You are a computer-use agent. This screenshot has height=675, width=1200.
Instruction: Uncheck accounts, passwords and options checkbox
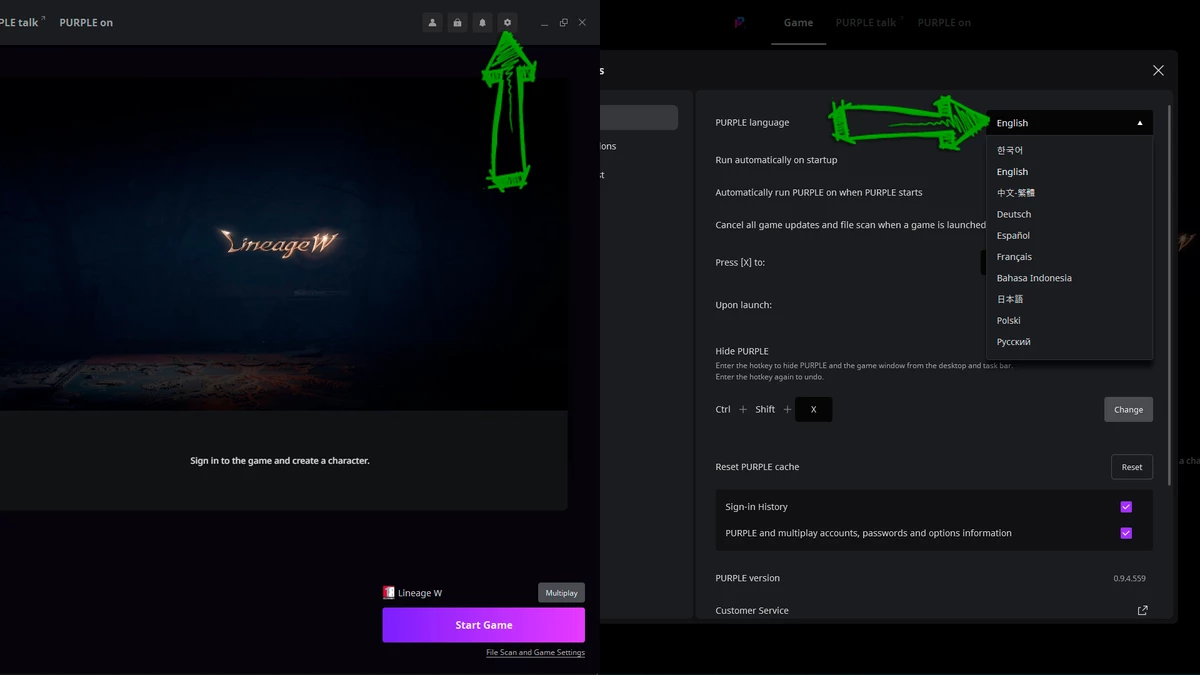(x=1126, y=533)
